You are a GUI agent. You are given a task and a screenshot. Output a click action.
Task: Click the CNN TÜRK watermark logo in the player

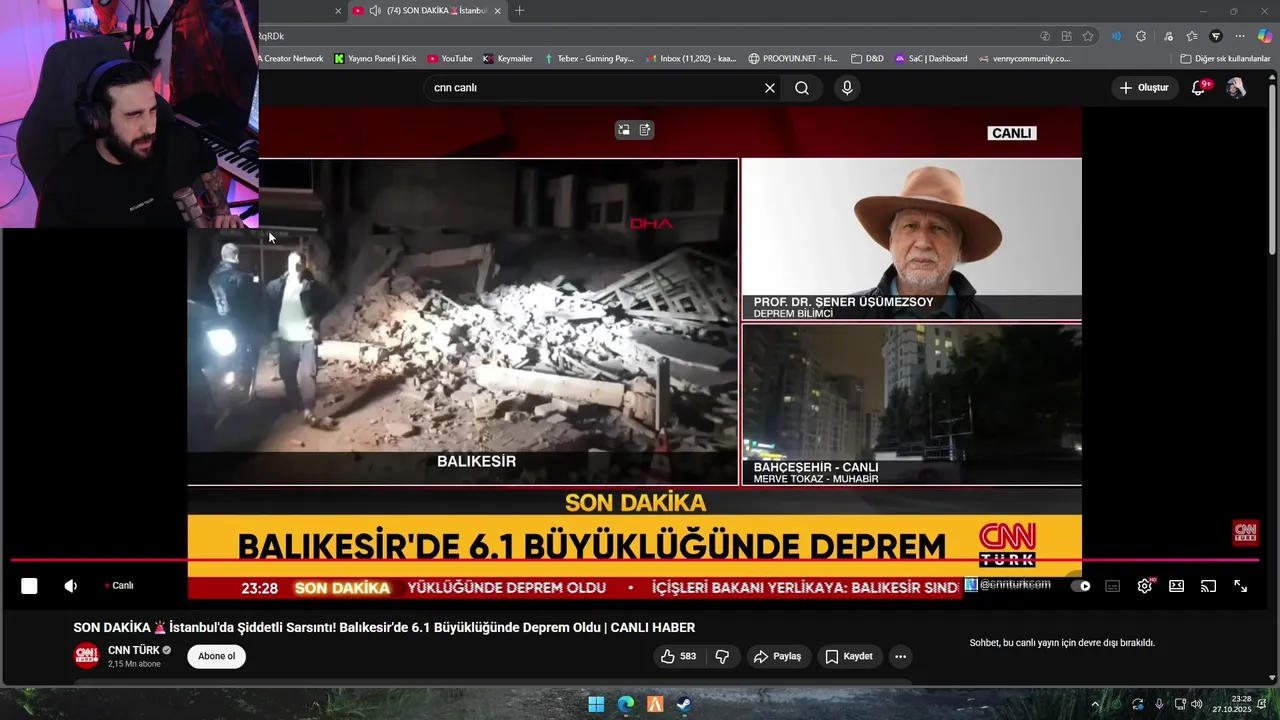coord(1245,532)
